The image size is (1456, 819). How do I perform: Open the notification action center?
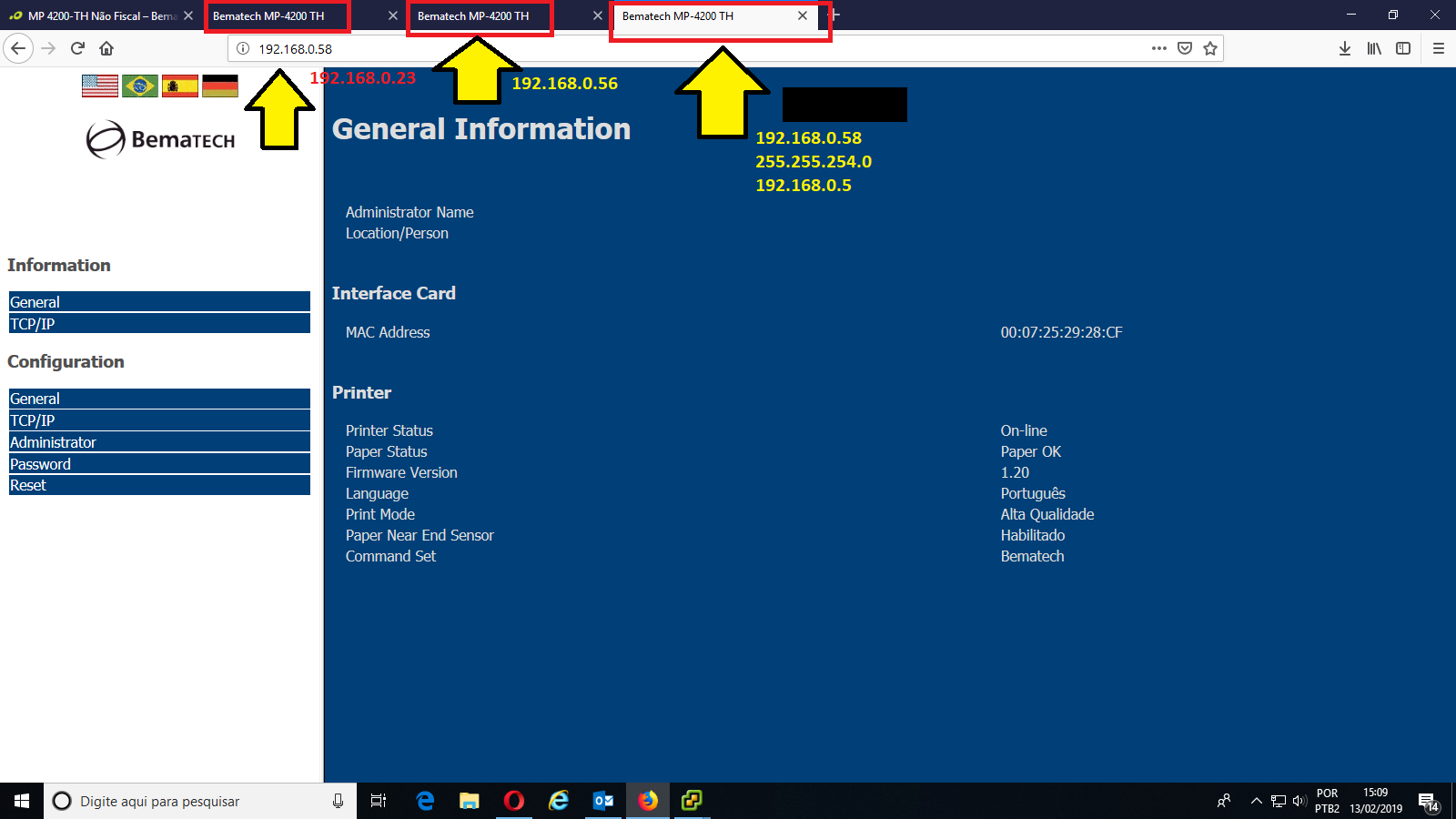coord(1430,801)
